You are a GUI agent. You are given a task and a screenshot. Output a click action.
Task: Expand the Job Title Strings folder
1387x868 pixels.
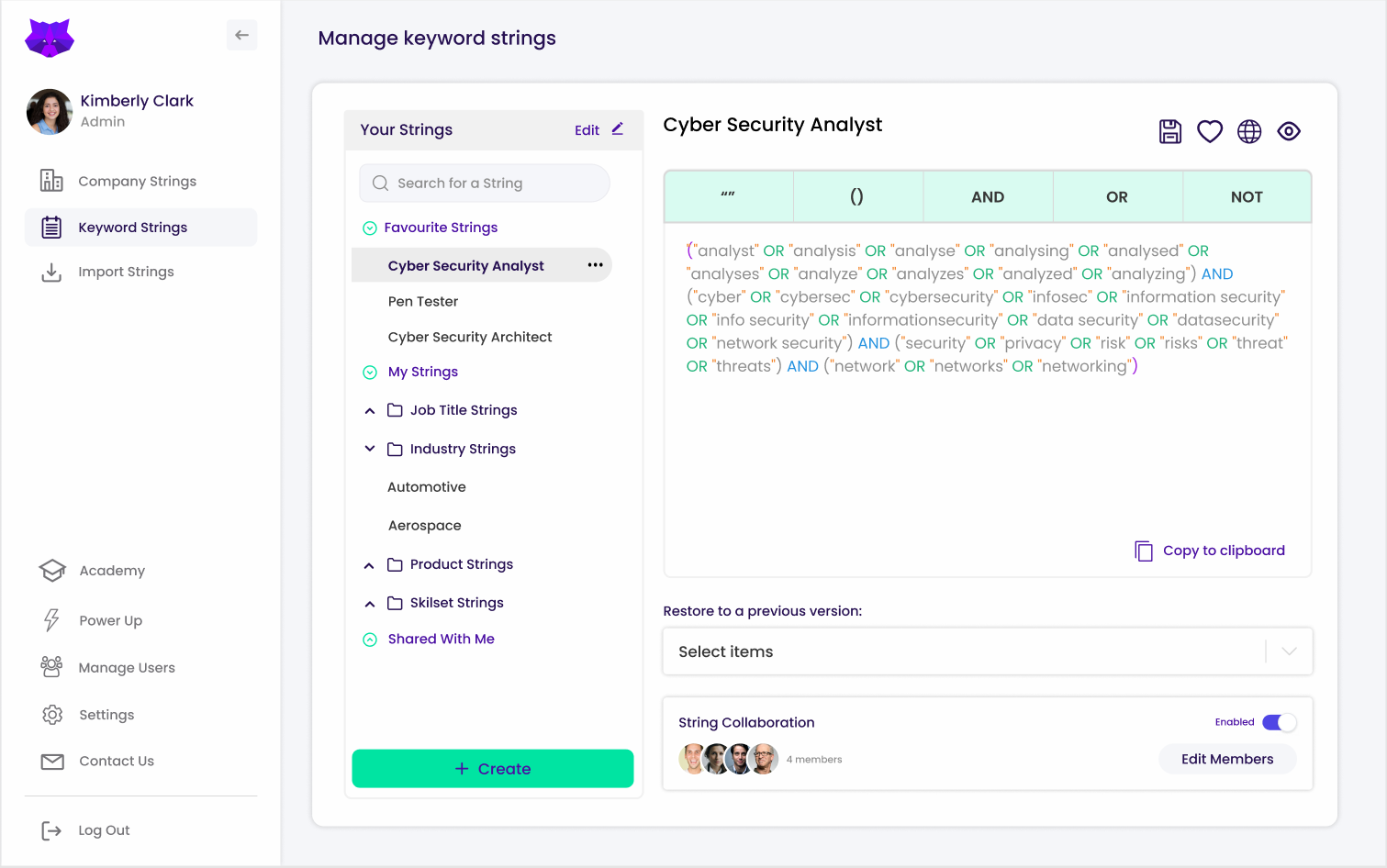pyautogui.click(x=370, y=411)
